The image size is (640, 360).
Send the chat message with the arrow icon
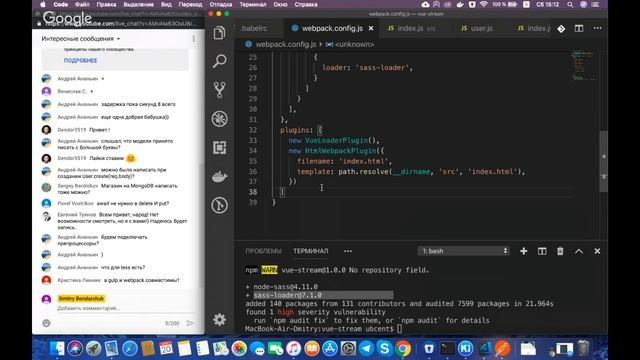[x=190, y=323]
